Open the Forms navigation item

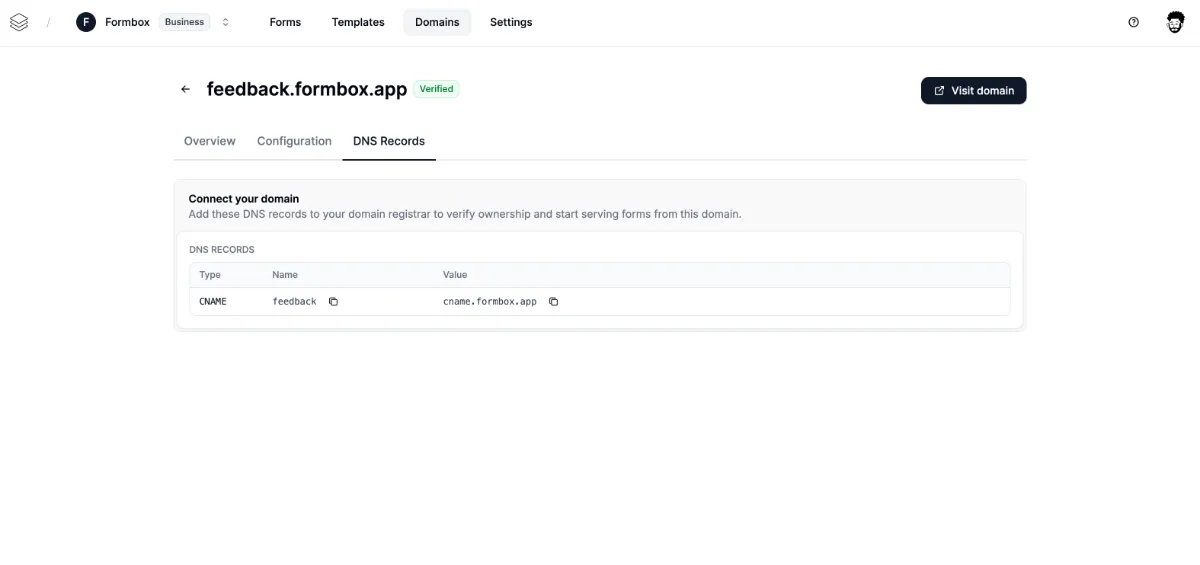pos(285,22)
